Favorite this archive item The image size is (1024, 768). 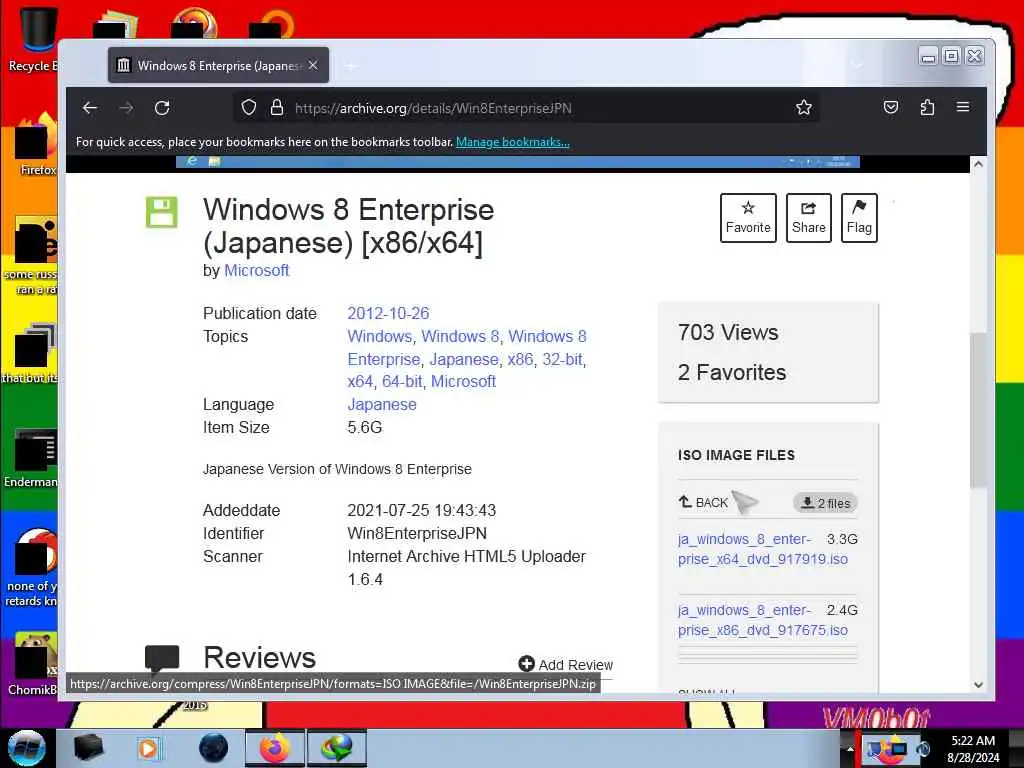click(x=748, y=217)
